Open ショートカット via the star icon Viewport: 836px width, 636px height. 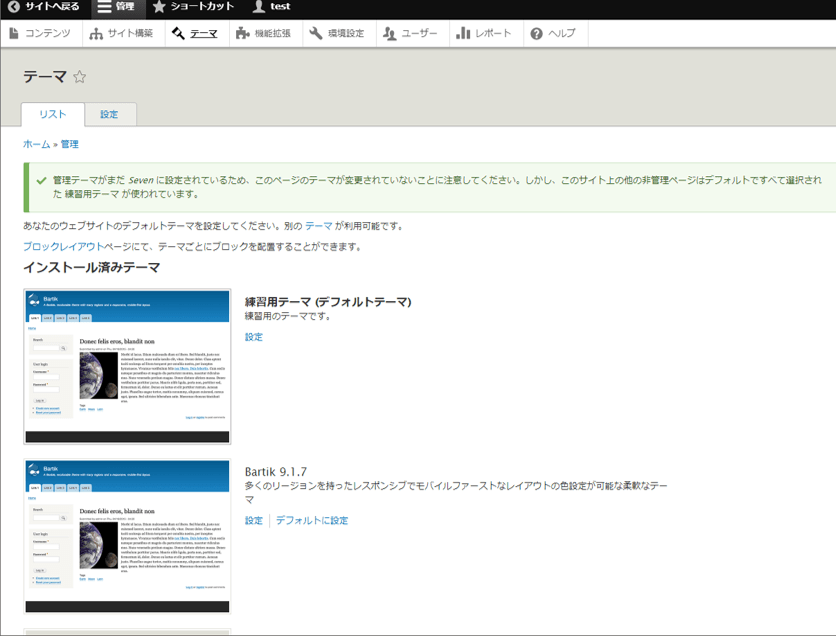(159, 7)
